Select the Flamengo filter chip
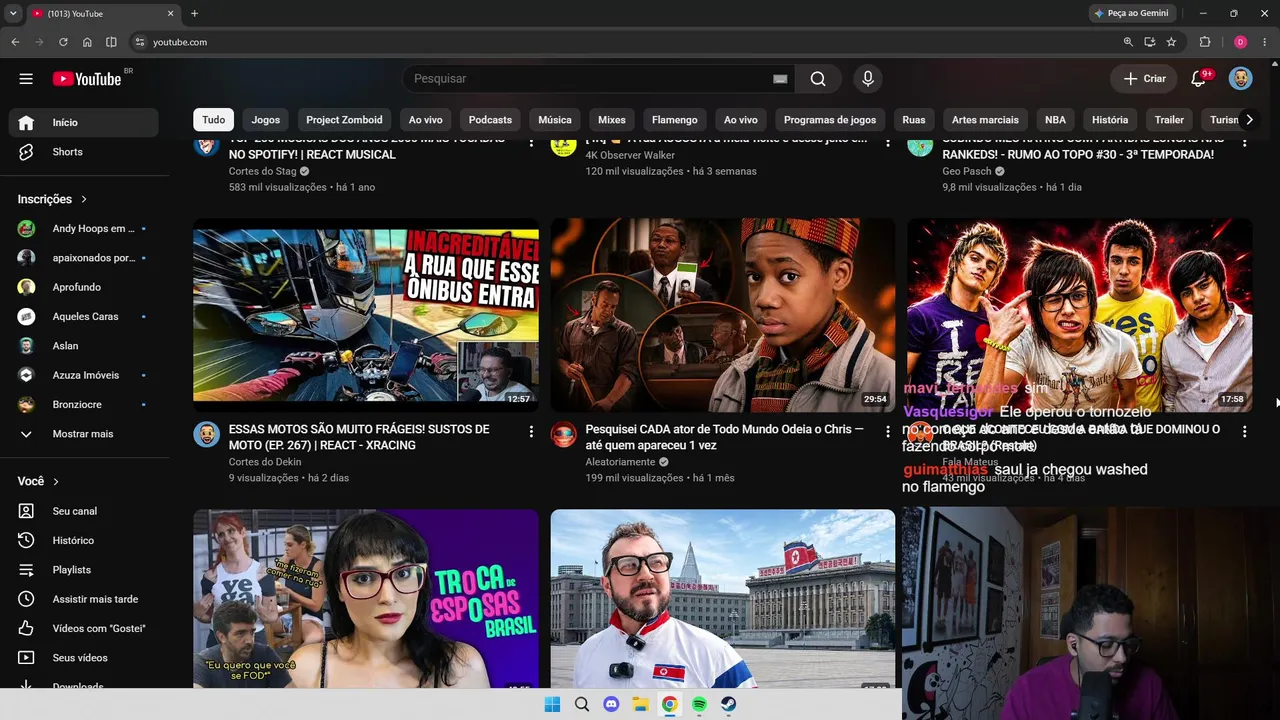This screenshot has height=720, width=1280. 675,120
